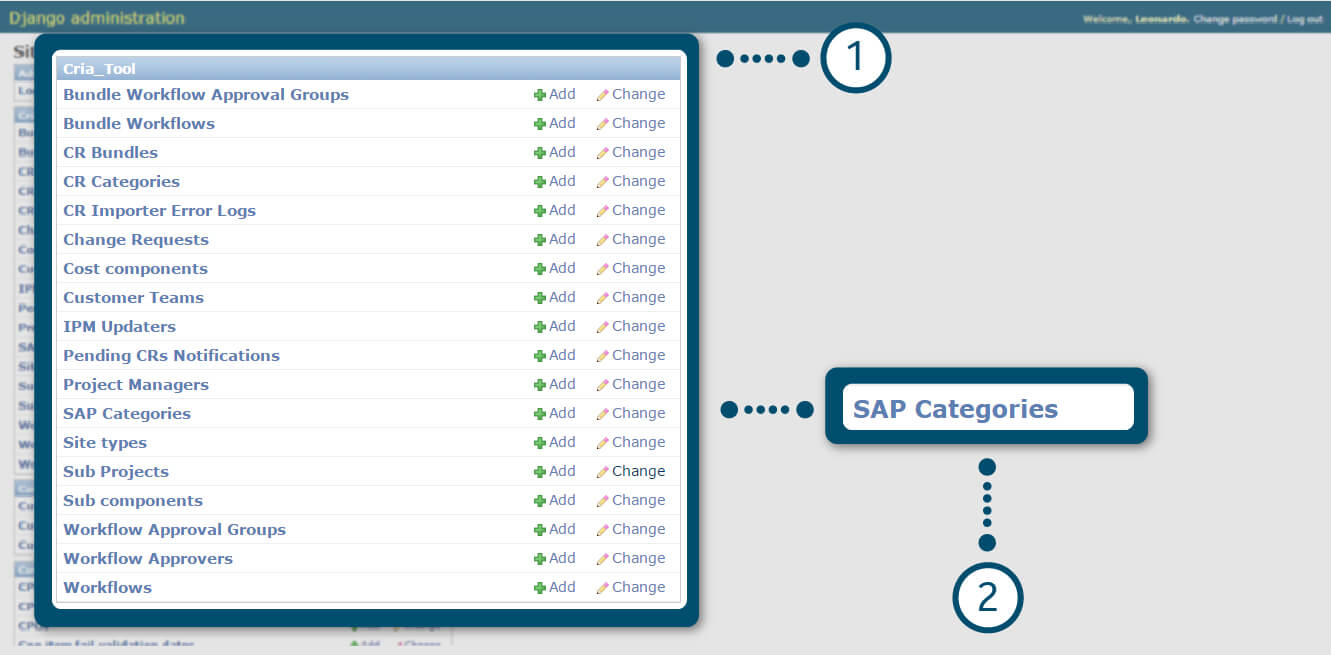
Task: Click pencil icon for Project Managers
Action: point(602,385)
